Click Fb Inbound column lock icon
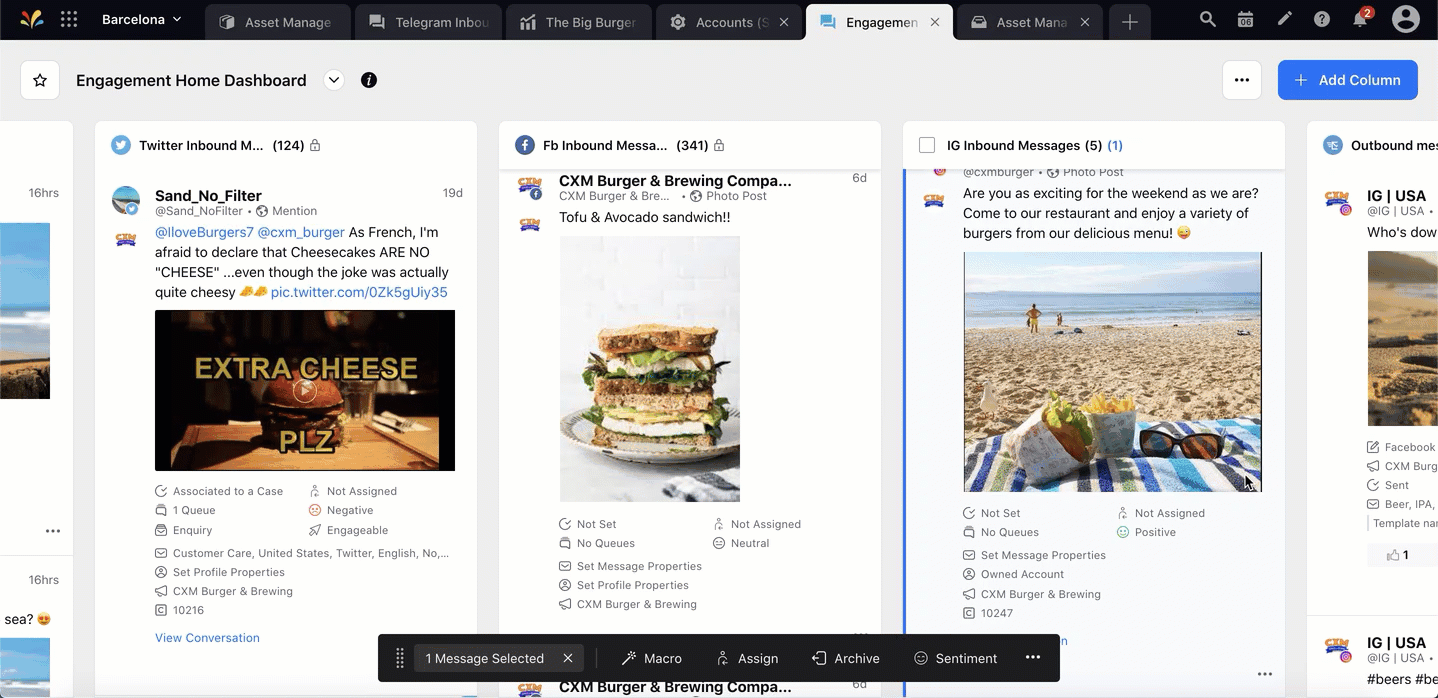 718,145
